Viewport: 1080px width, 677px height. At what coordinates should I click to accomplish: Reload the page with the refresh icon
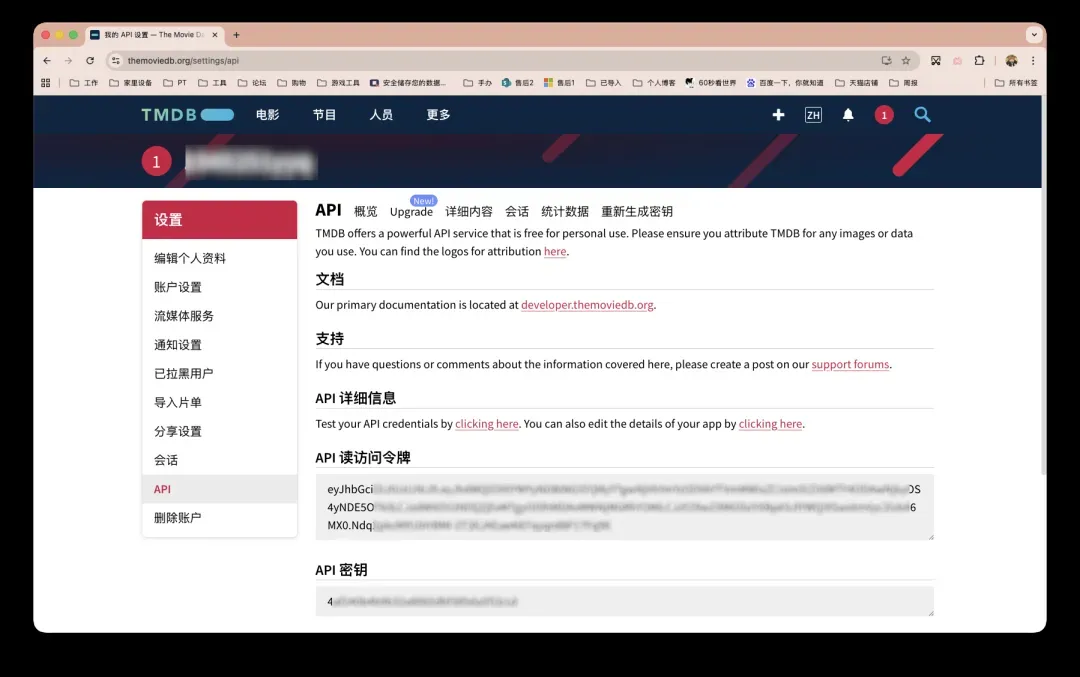pyautogui.click(x=90, y=61)
